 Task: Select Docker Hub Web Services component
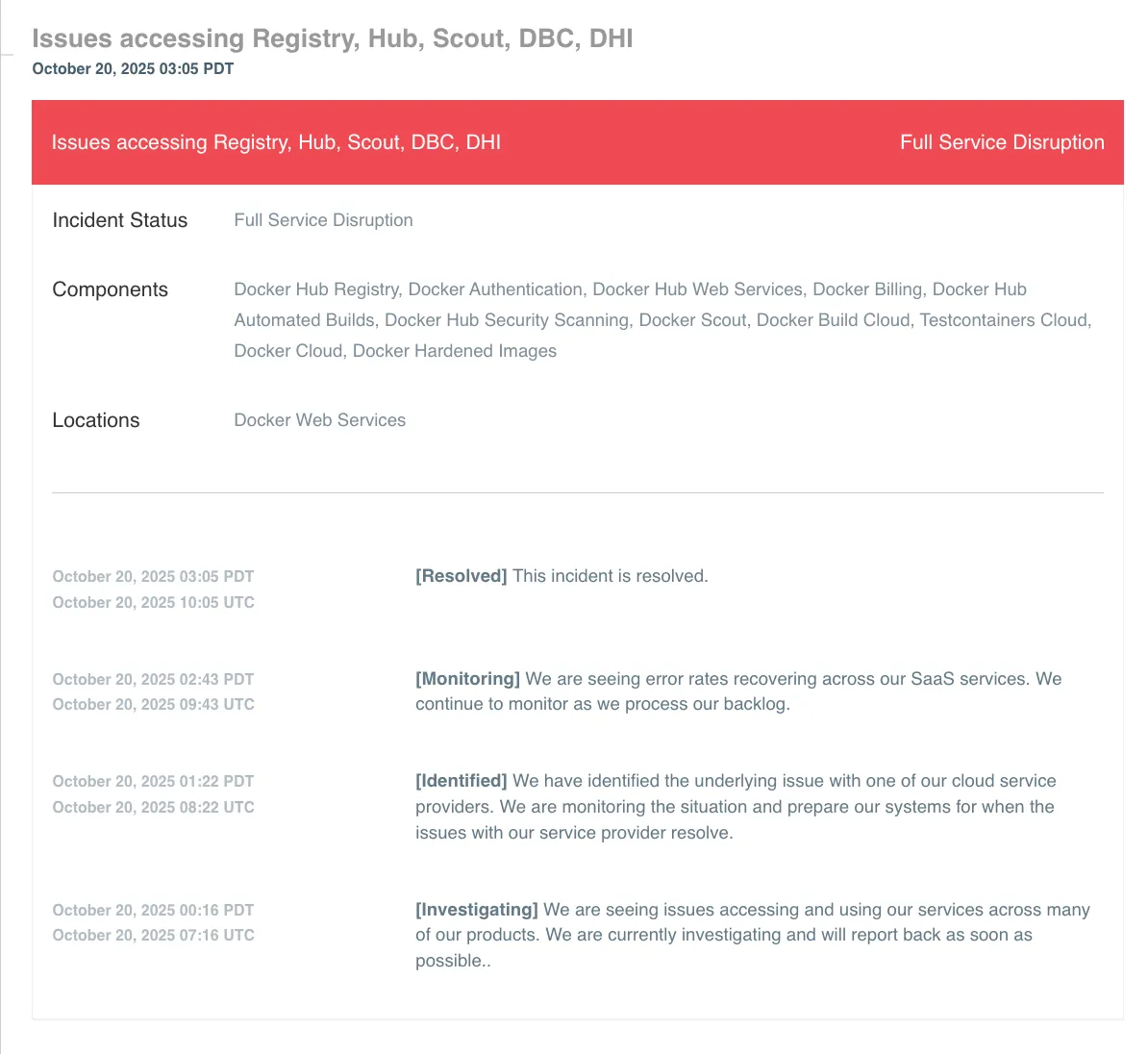click(696, 289)
